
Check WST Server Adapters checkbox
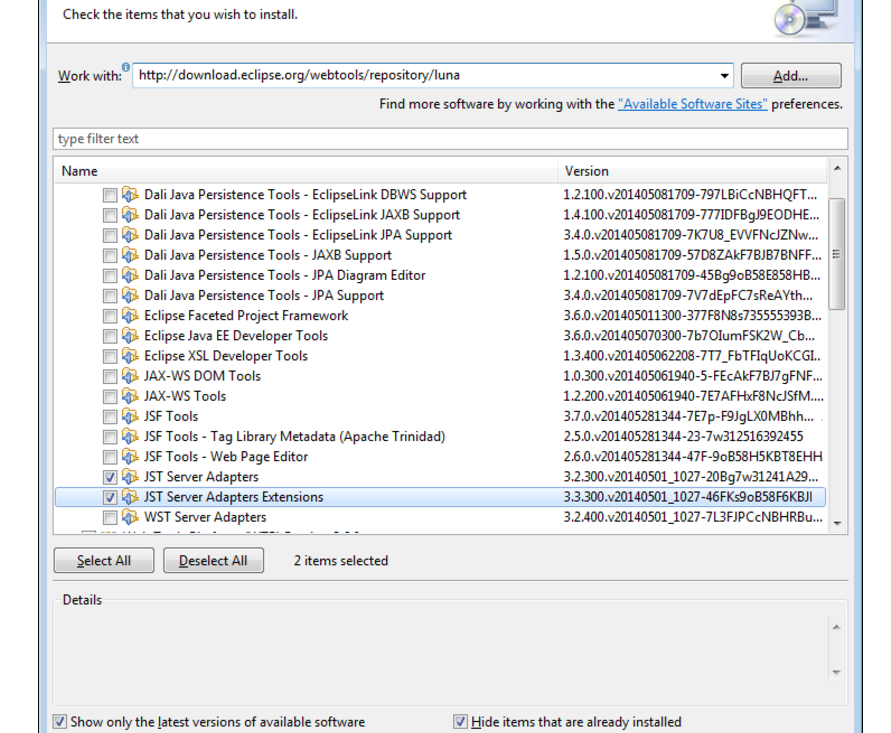[110, 518]
